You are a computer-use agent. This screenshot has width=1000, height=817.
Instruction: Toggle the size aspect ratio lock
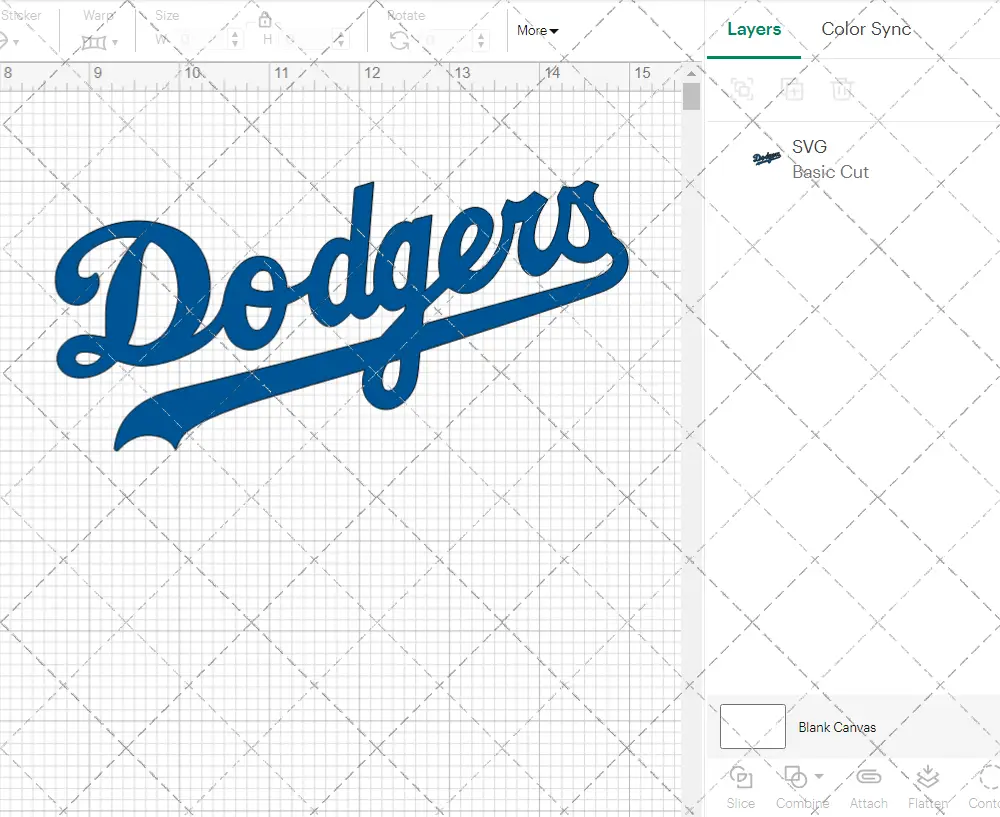(265, 20)
